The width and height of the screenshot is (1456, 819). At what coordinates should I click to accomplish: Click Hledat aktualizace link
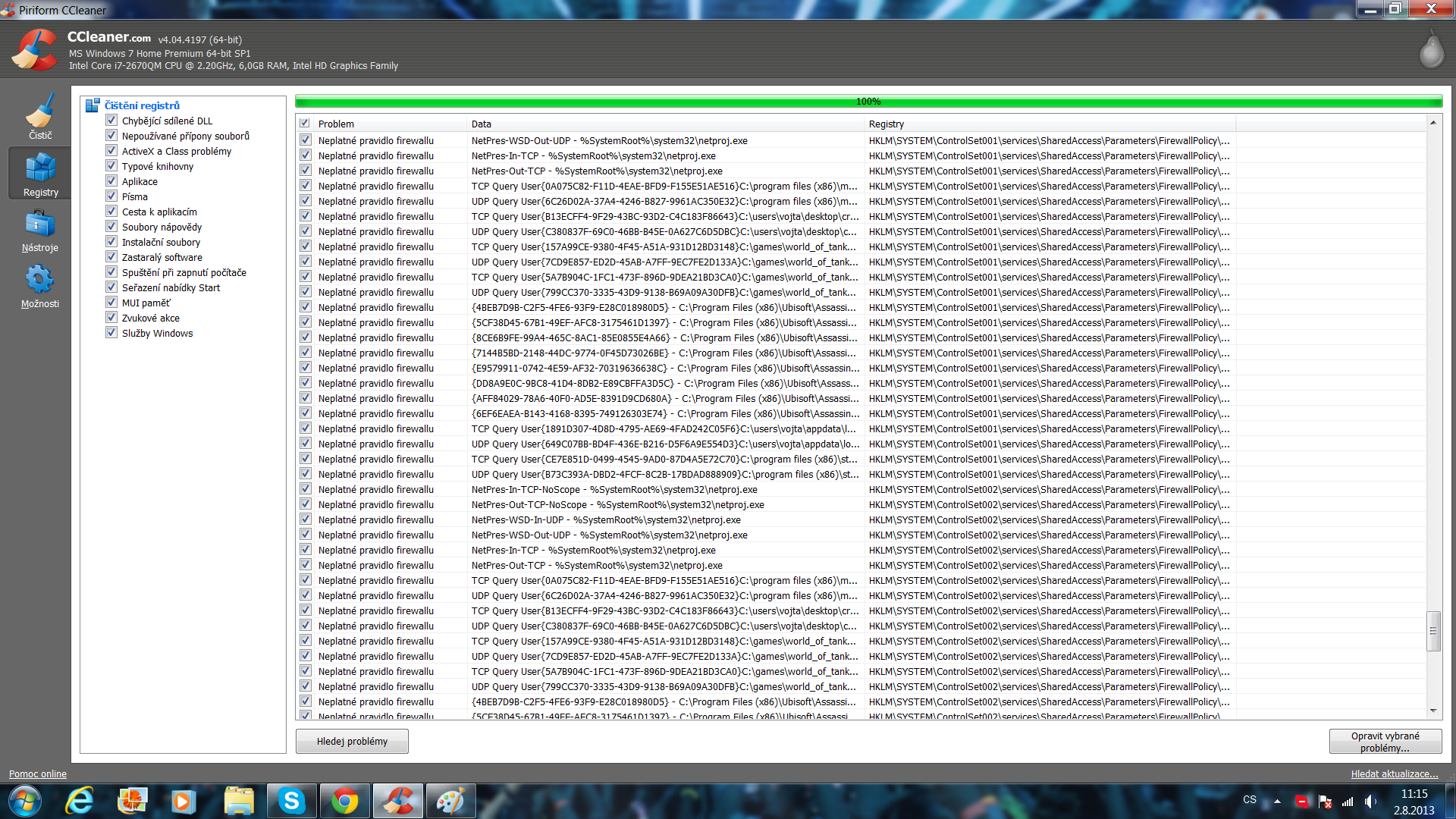pyautogui.click(x=1394, y=773)
